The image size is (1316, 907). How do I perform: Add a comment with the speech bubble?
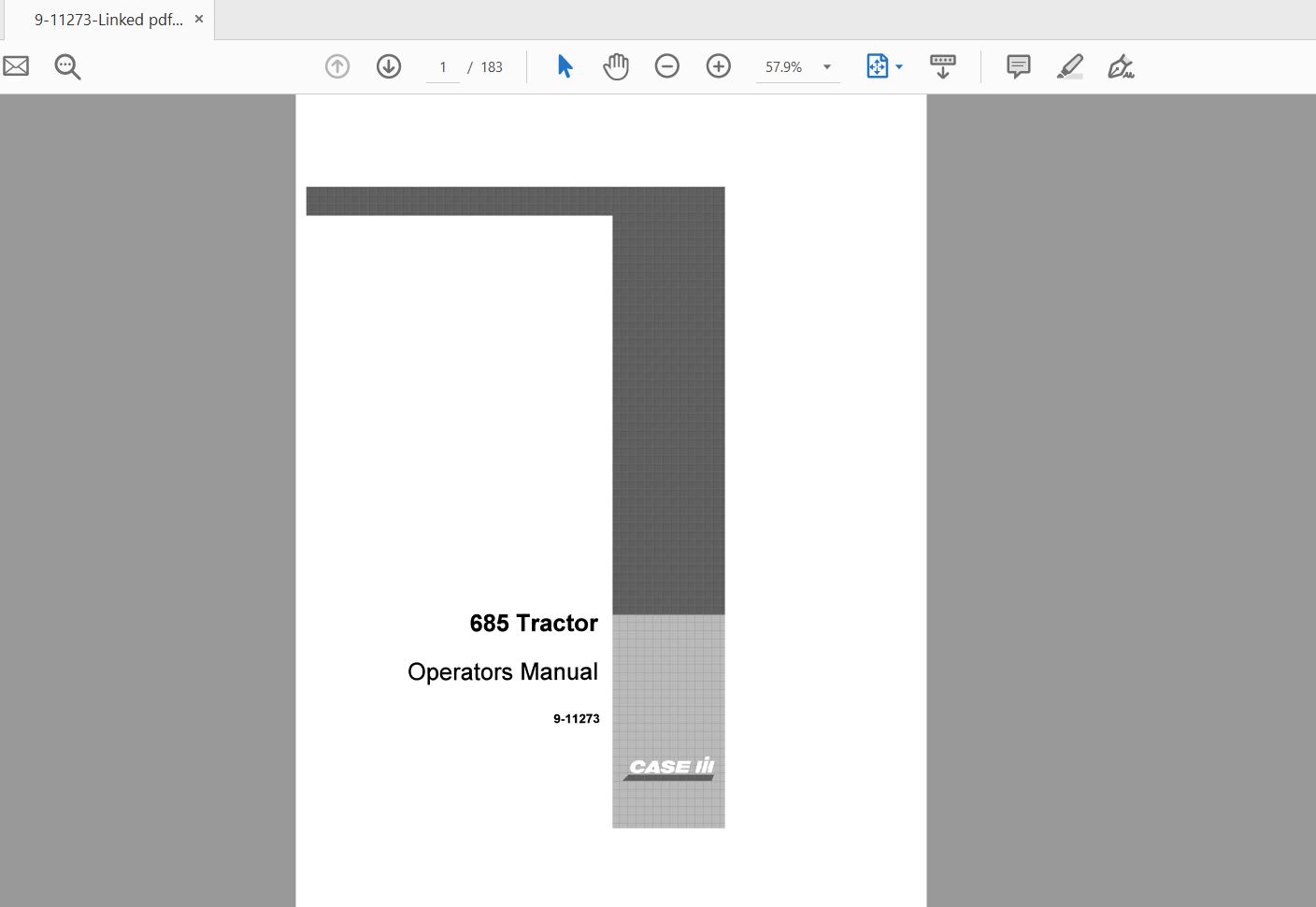pyautogui.click(x=1019, y=66)
